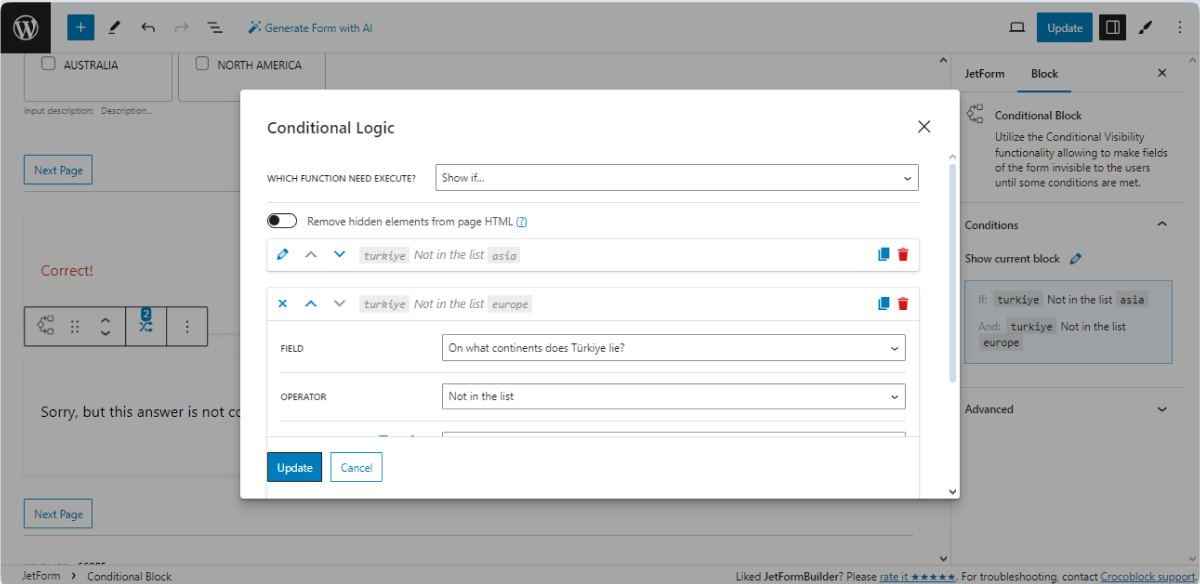Check the AUSTRALIA checkbox
This screenshot has width=1200, height=584.
pos(47,62)
